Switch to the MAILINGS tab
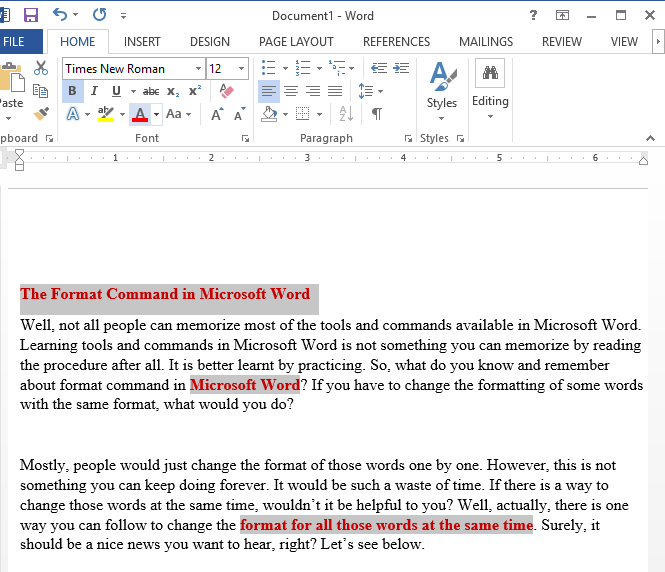Image resolution: width=665 pixels, height=572 pixels. point(486,42)
